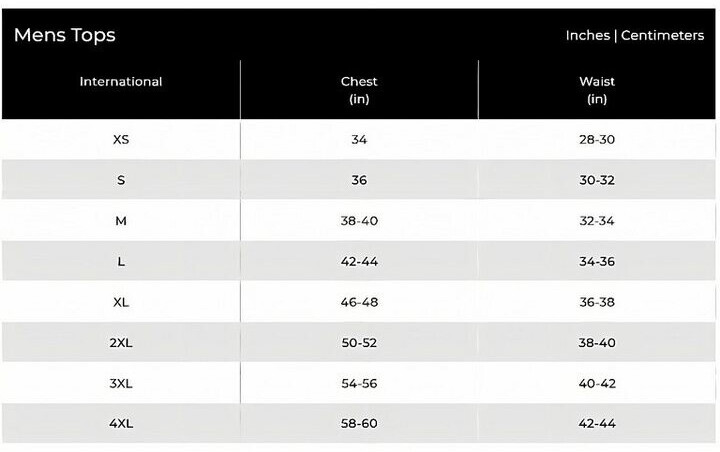Image resolution: width=720 pixels, height=452 pixels.
Task: Click chest value 38-40 for M
Action: click(359, 221)
